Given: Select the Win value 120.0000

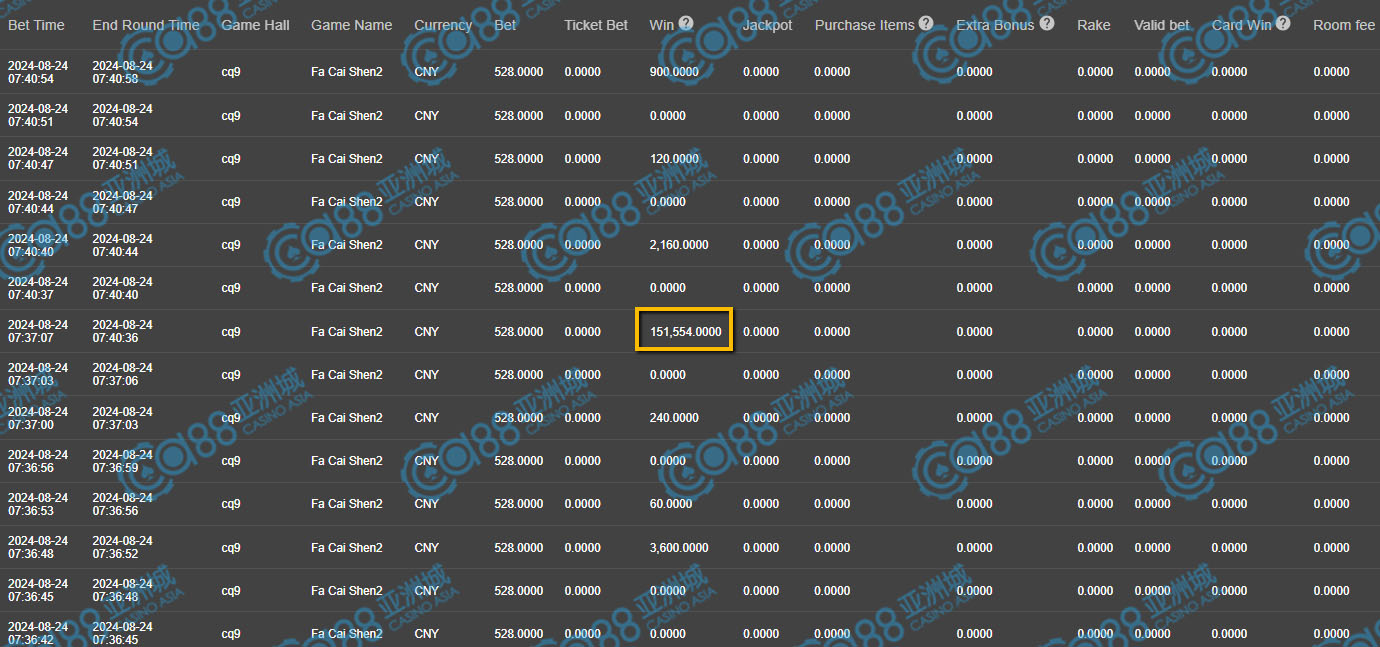Looking at the screenshot, I should click(674, 159).
